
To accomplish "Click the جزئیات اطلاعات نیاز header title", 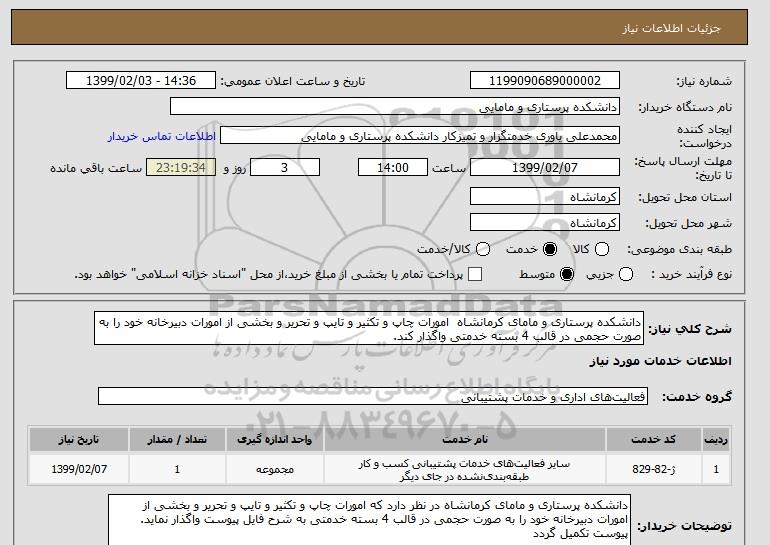I will pos(671,28).
